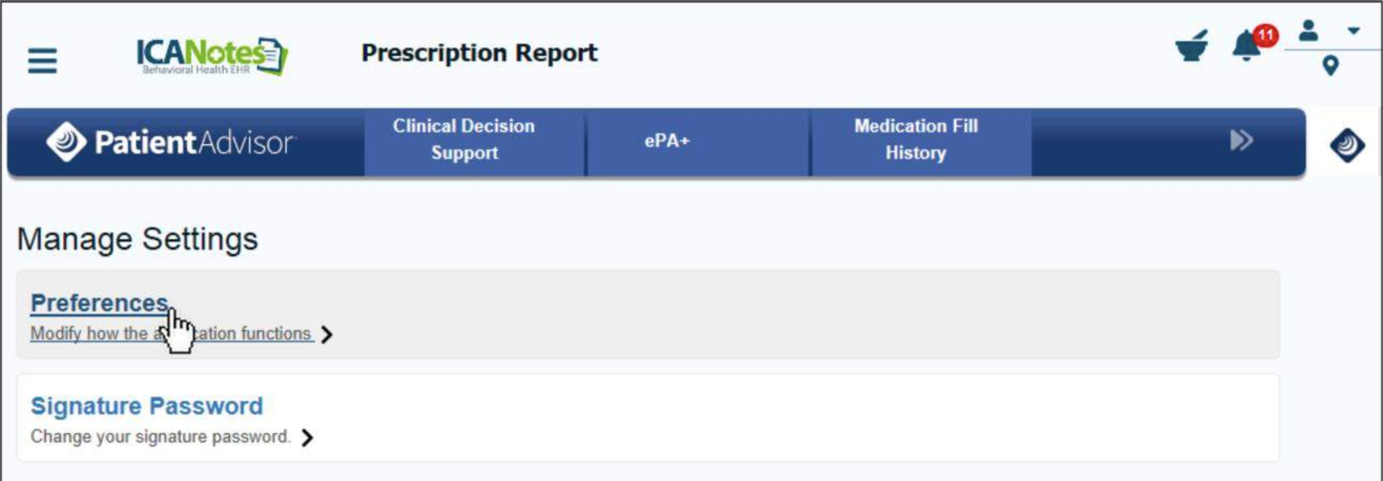Click "Change your signature password" description

(160, 437)
